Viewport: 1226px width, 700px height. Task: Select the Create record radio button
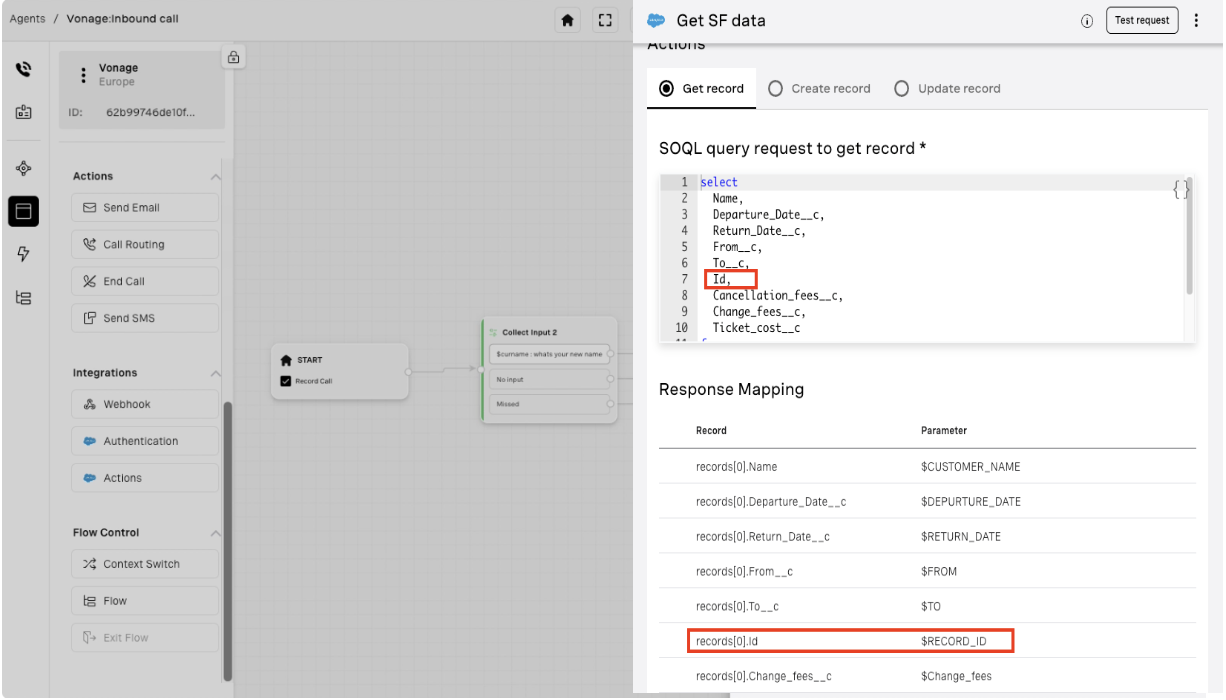click(775, 89)
